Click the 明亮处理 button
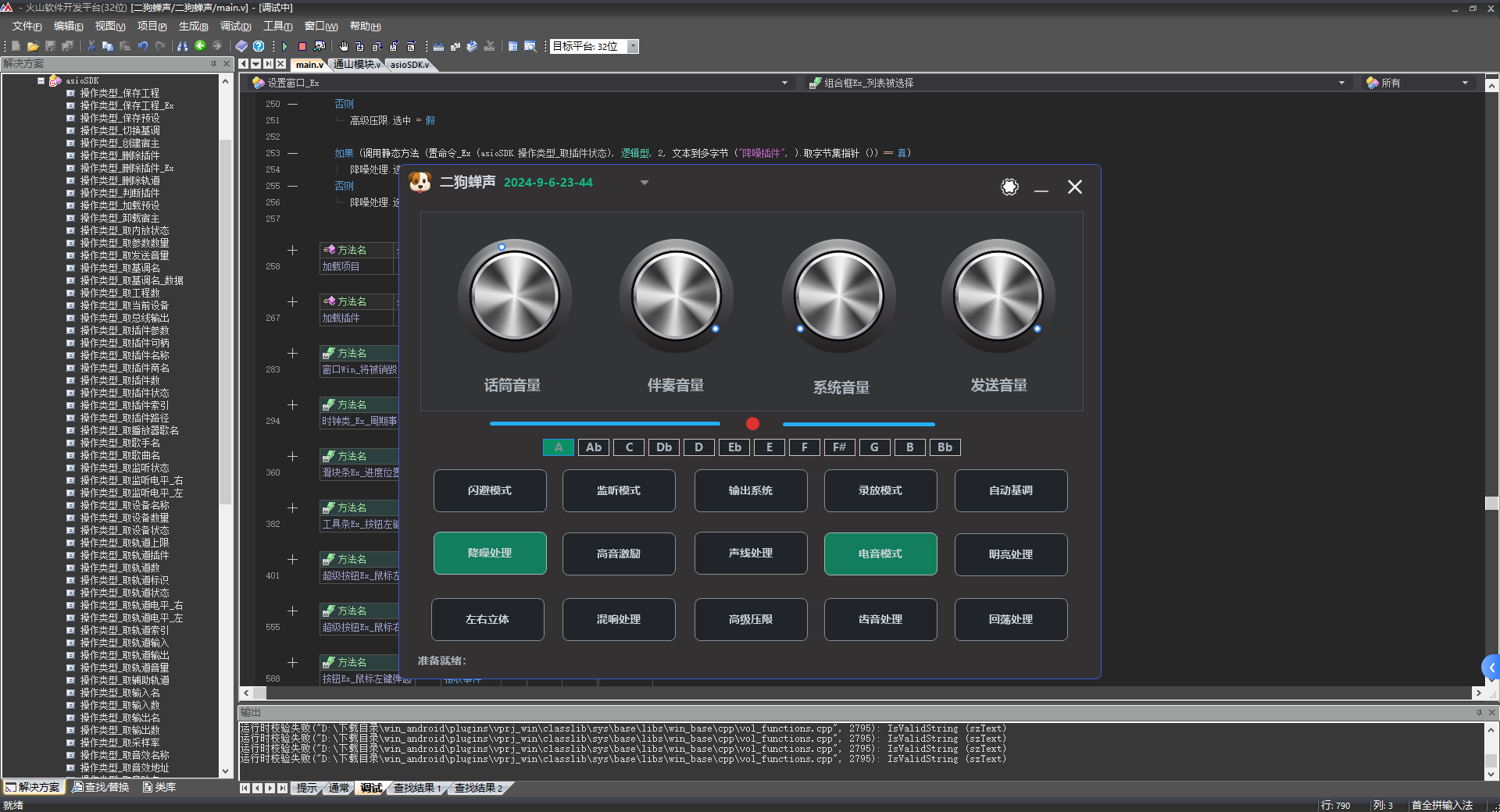The image size is (1500, 812). (x=1011, y=554)
